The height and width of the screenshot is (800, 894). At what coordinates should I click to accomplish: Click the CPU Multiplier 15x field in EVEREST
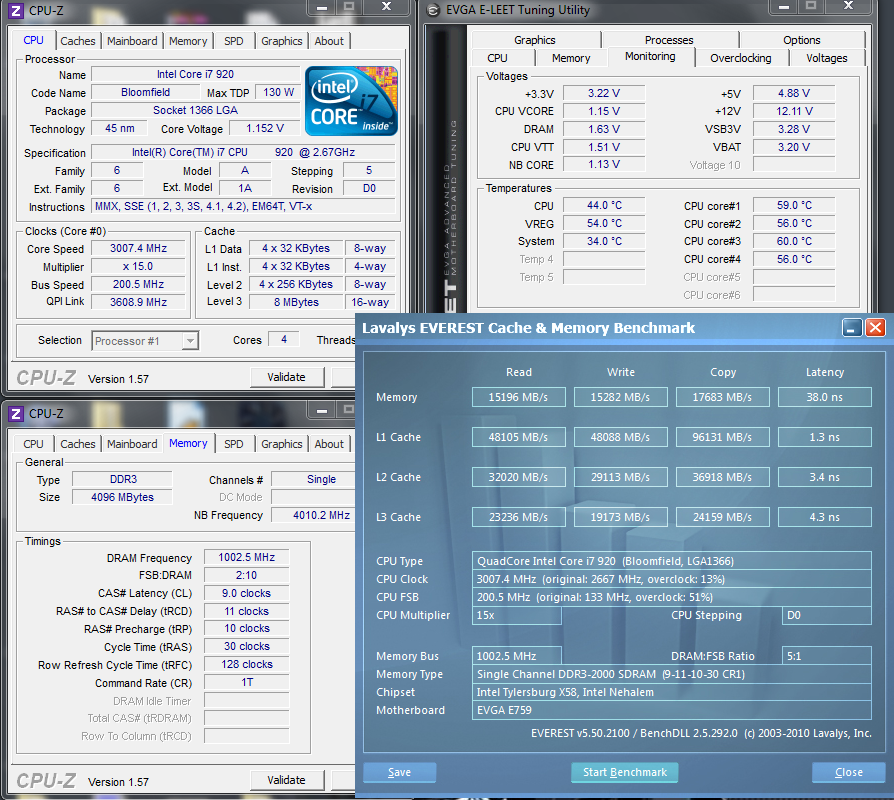coord(516,615)
